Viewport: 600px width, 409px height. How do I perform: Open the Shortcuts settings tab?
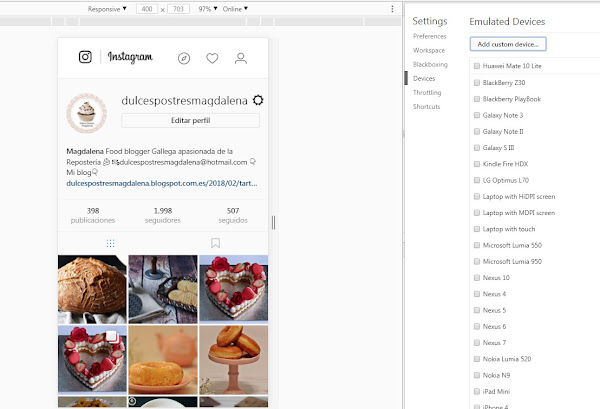click(426, 107)
